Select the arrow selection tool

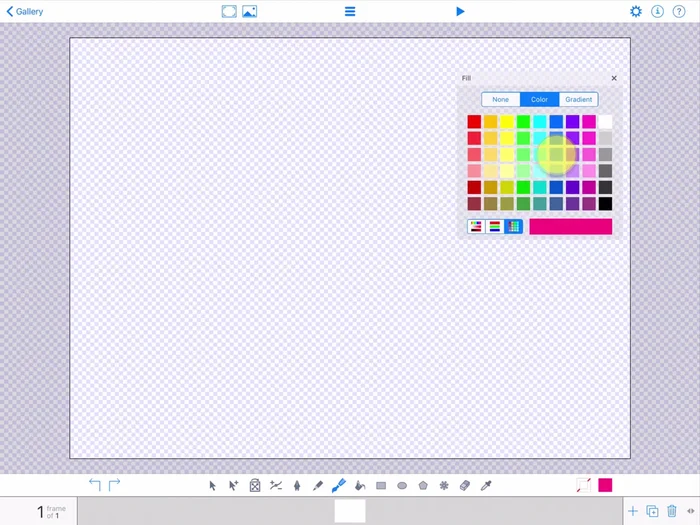[212, 485]
